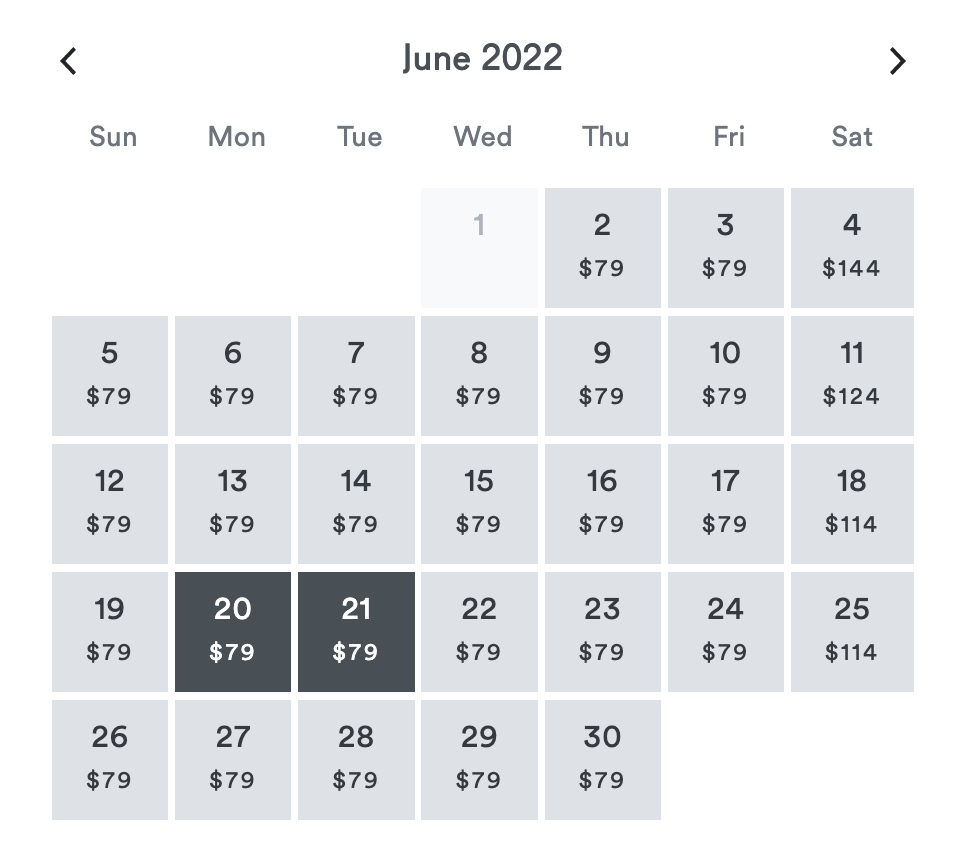Select June 19 date cell
The image size is (954, 854).
coord(110,632)
